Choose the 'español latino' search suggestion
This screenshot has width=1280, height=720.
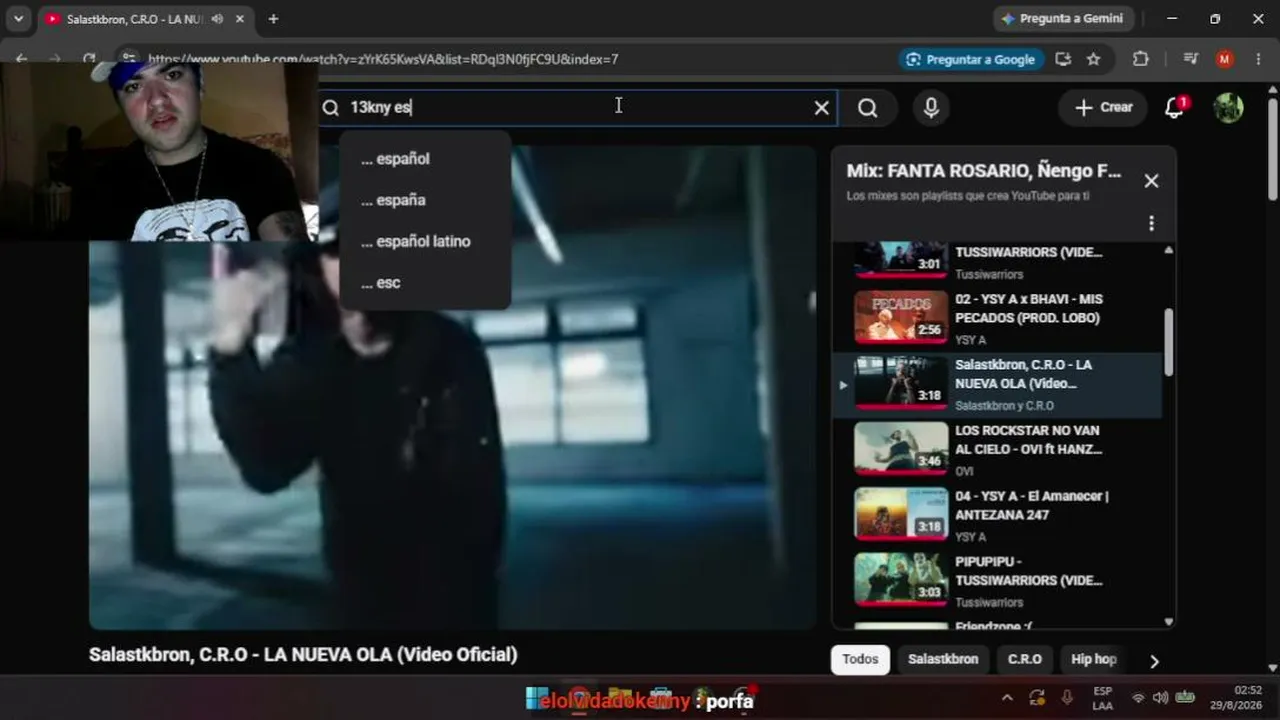425,241
